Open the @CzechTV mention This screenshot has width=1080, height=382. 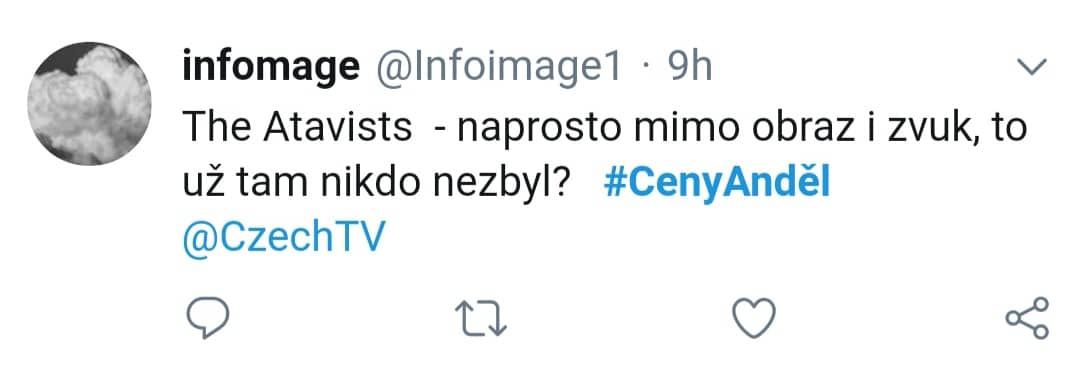tap(284, 238)
